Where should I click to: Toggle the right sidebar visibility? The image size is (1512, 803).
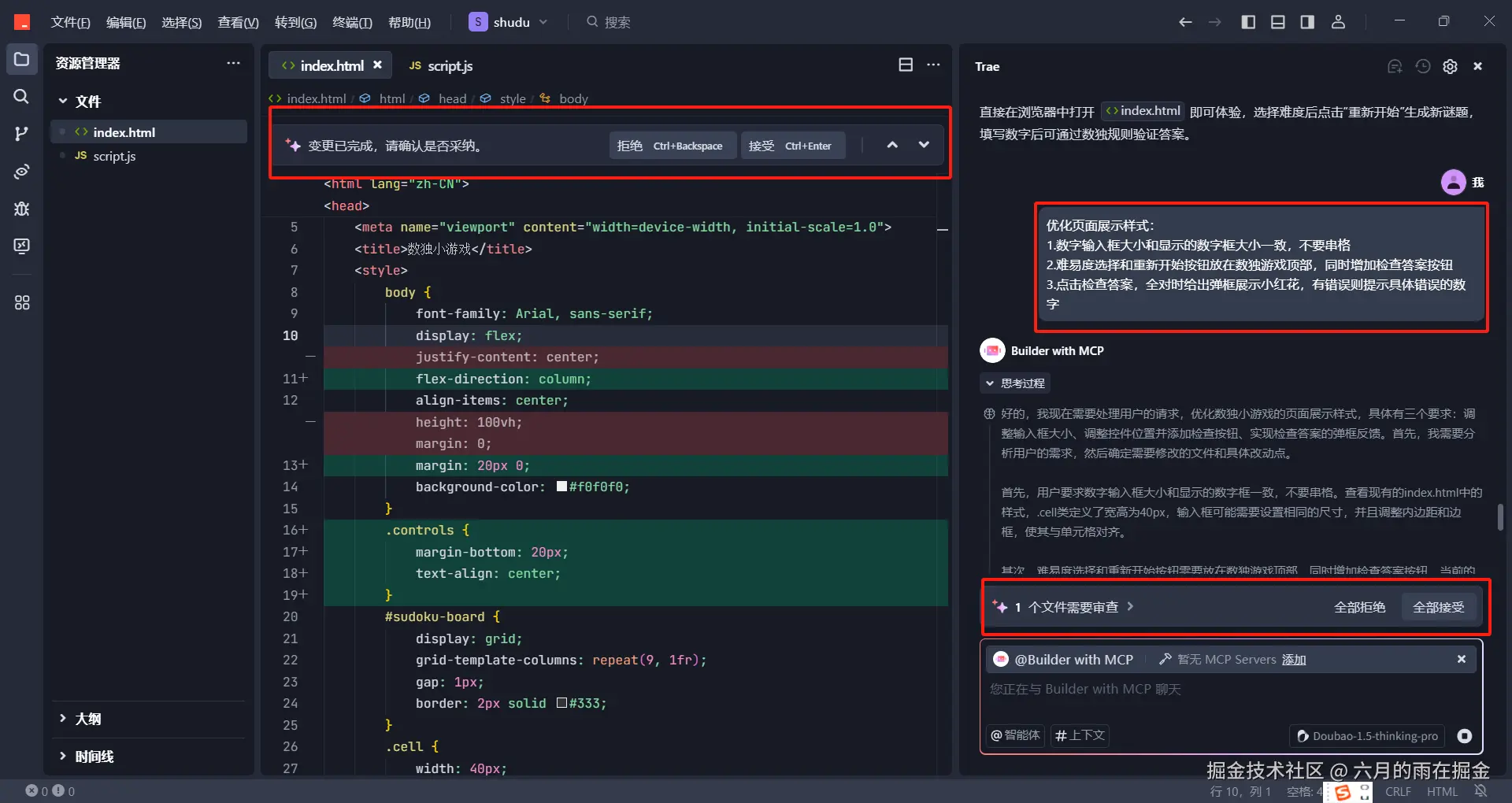click(1307, 22)
